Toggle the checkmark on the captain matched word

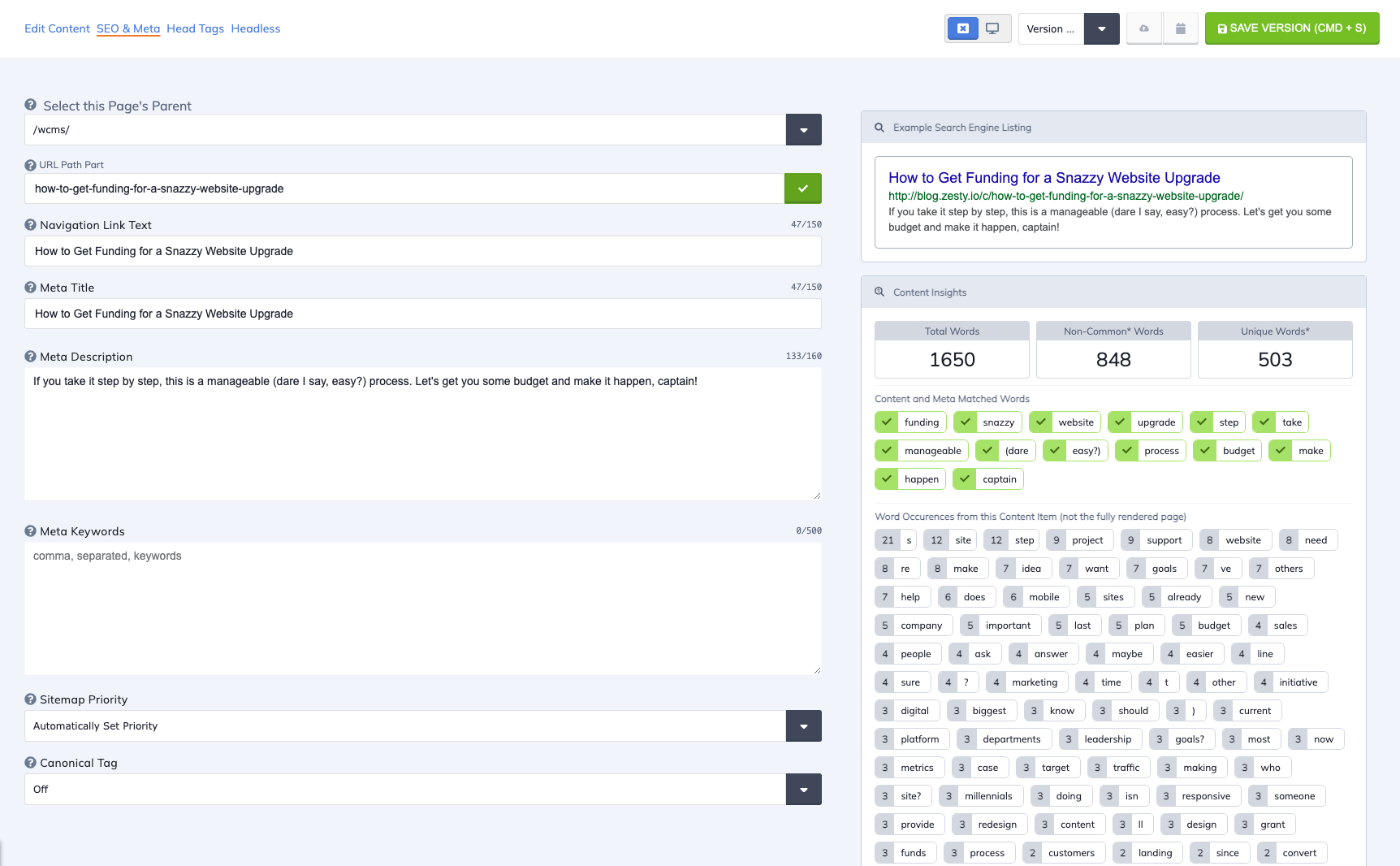(x=965, y=478)
